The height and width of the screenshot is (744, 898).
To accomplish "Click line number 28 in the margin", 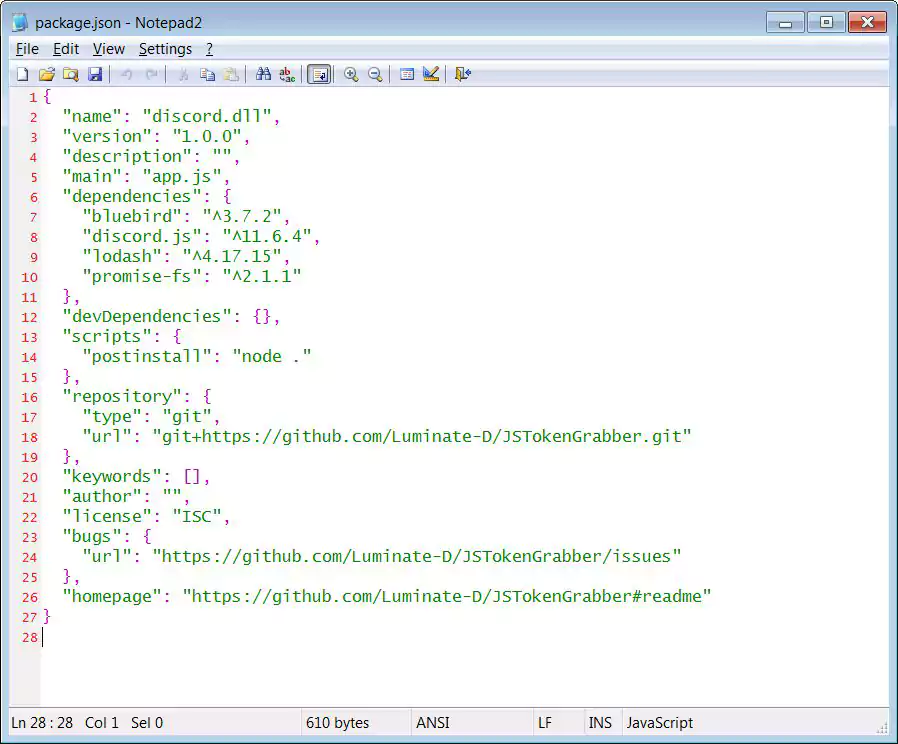I will 30,637.
